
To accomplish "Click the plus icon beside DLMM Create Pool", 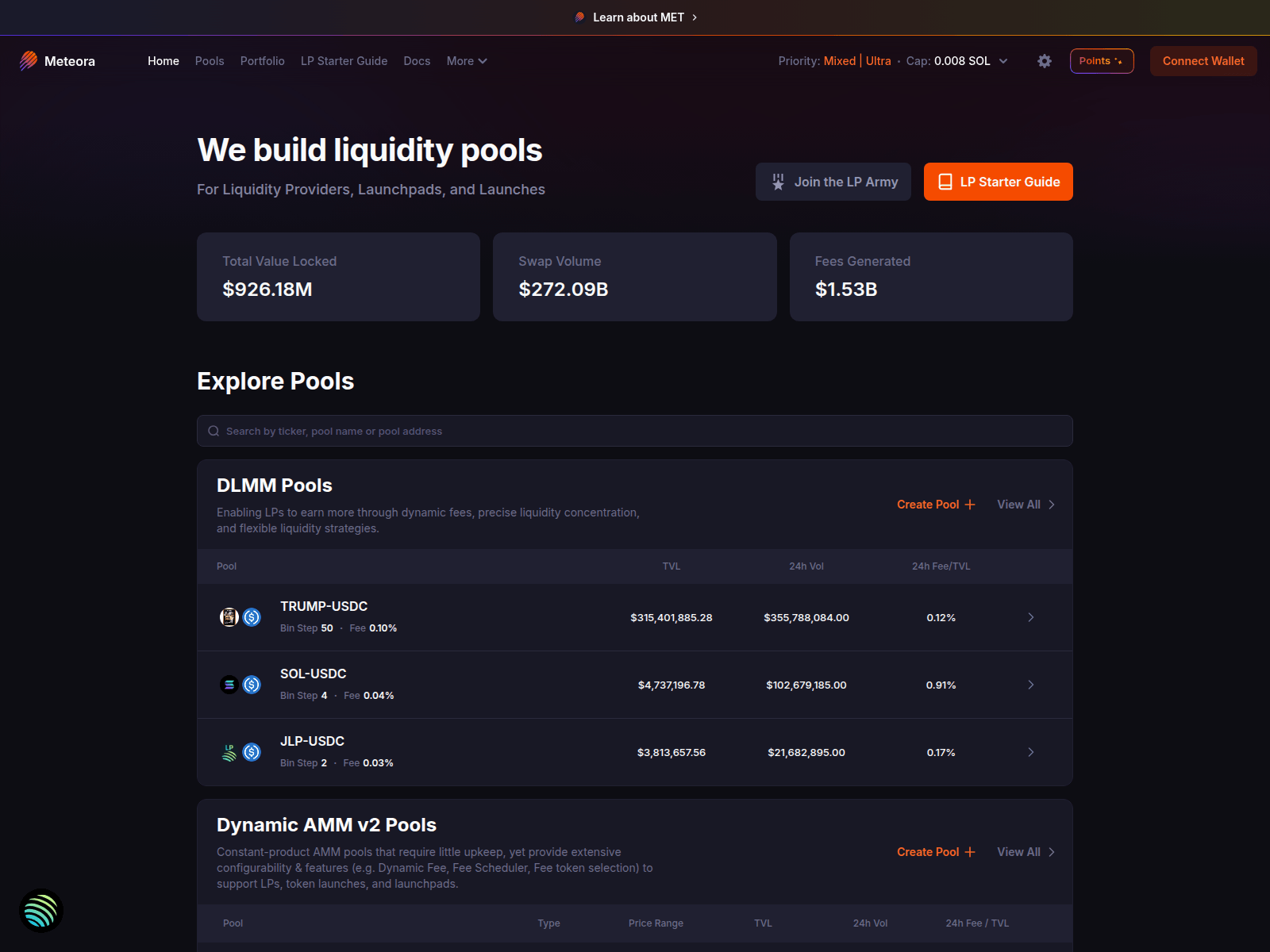I will (970, 505).
